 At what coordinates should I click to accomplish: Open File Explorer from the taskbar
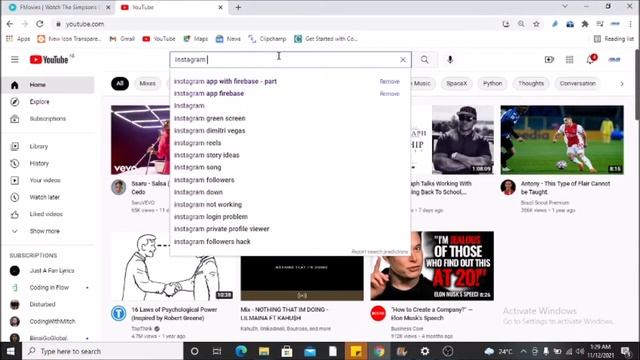[x=264, y=351]
